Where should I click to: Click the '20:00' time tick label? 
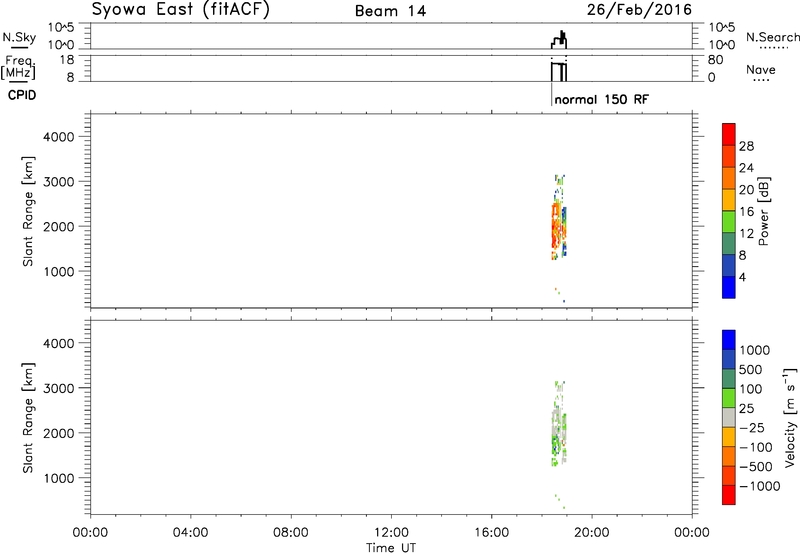pos(592,533)
